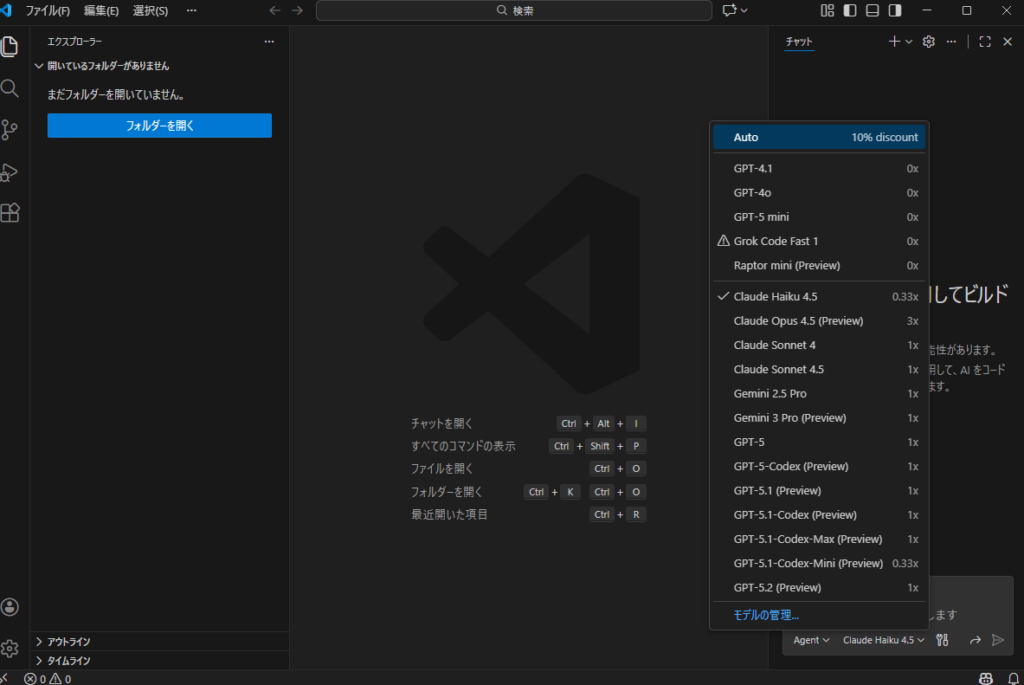Open the Extensions view icon
1024x685 pixels.
click(10, 213)
